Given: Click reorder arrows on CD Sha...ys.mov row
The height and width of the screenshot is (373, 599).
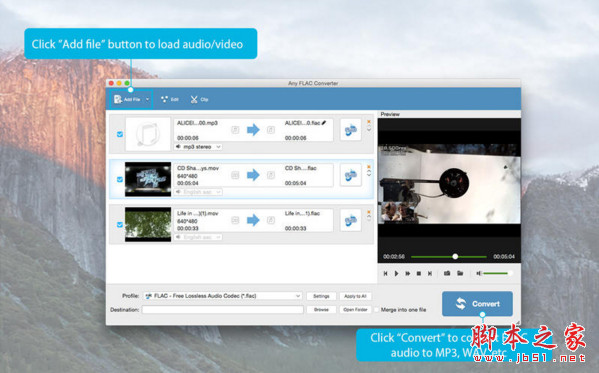Looking at the screenshot, I should point(369,174).
